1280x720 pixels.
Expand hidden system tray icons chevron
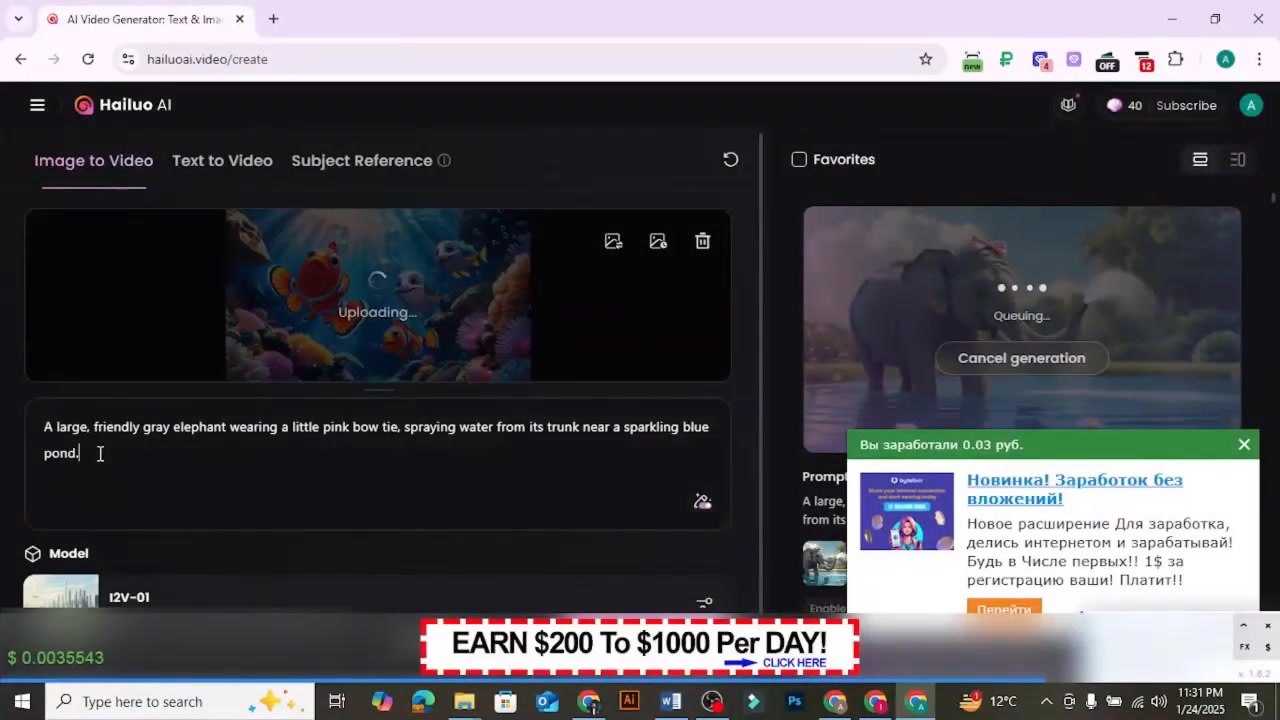(x=1046, y=701)
